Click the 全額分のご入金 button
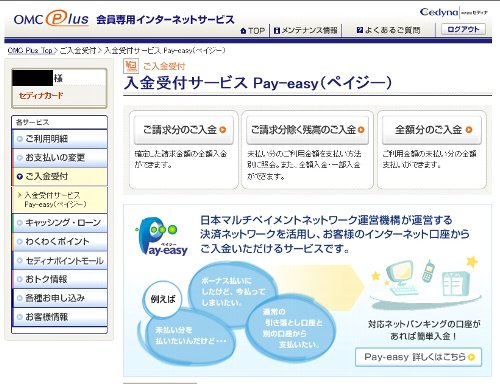The height and width of the screenshot is (384, 500). click(x=432, y=130)
